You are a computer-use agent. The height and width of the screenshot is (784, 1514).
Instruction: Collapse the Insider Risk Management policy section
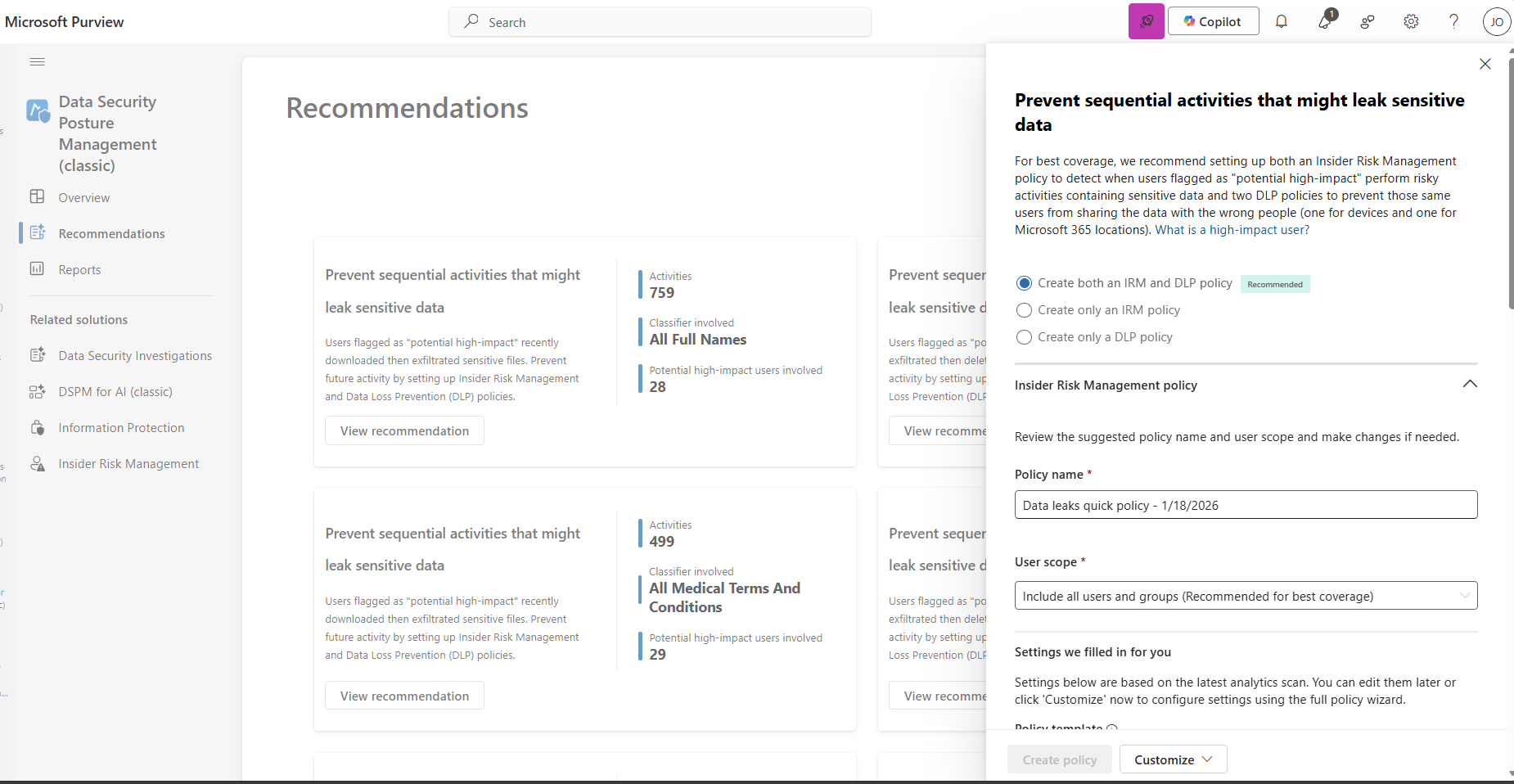point(1470,384)
